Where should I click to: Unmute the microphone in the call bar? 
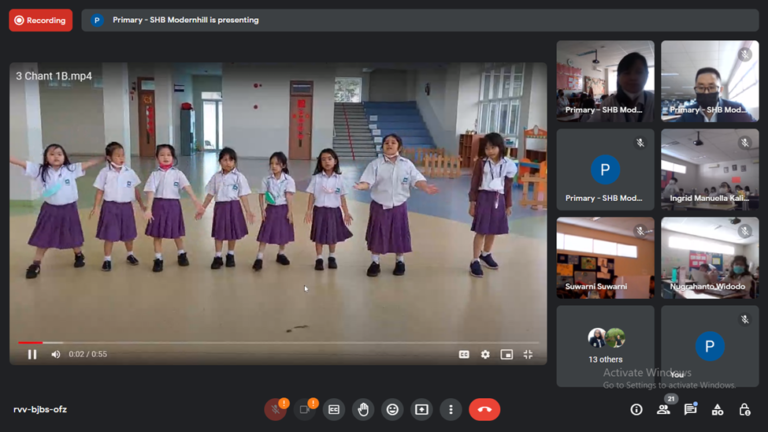pos(275,409)
